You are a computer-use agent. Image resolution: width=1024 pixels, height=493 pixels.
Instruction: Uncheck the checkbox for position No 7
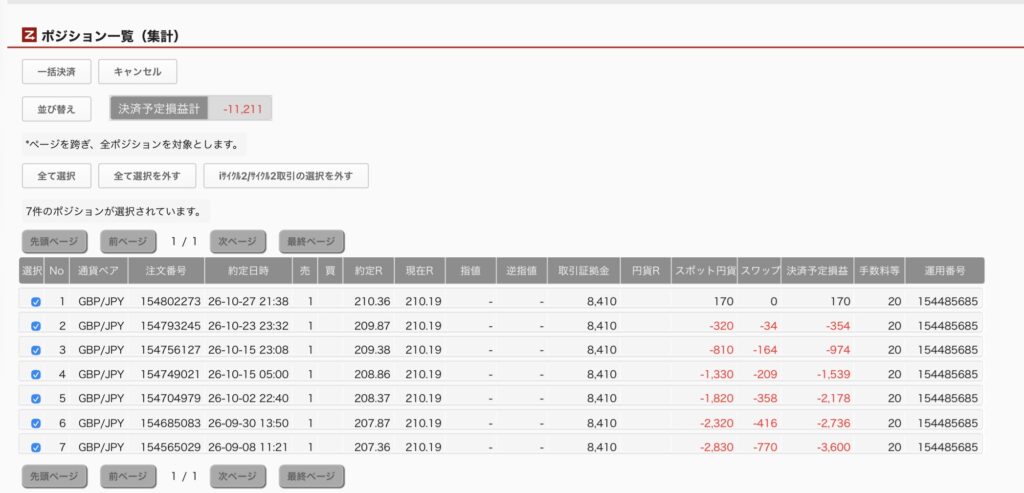(36, 447)
